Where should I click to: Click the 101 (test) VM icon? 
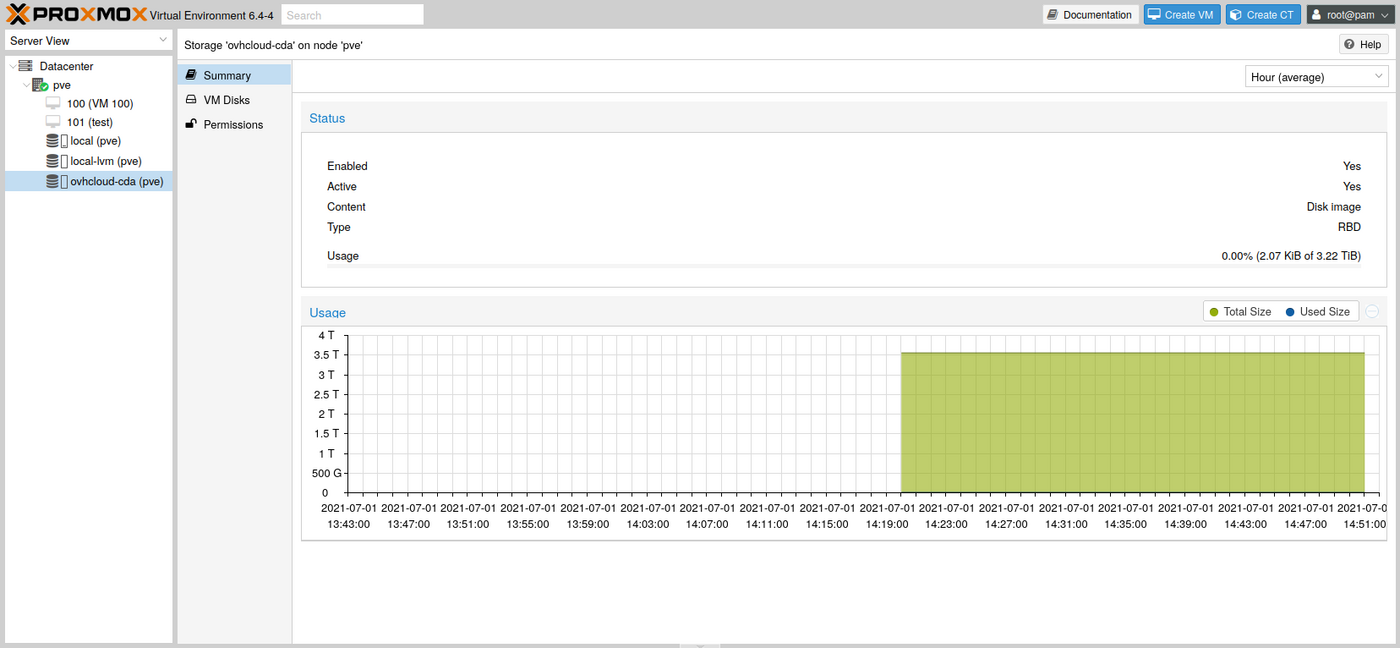(x=53, y=122)
